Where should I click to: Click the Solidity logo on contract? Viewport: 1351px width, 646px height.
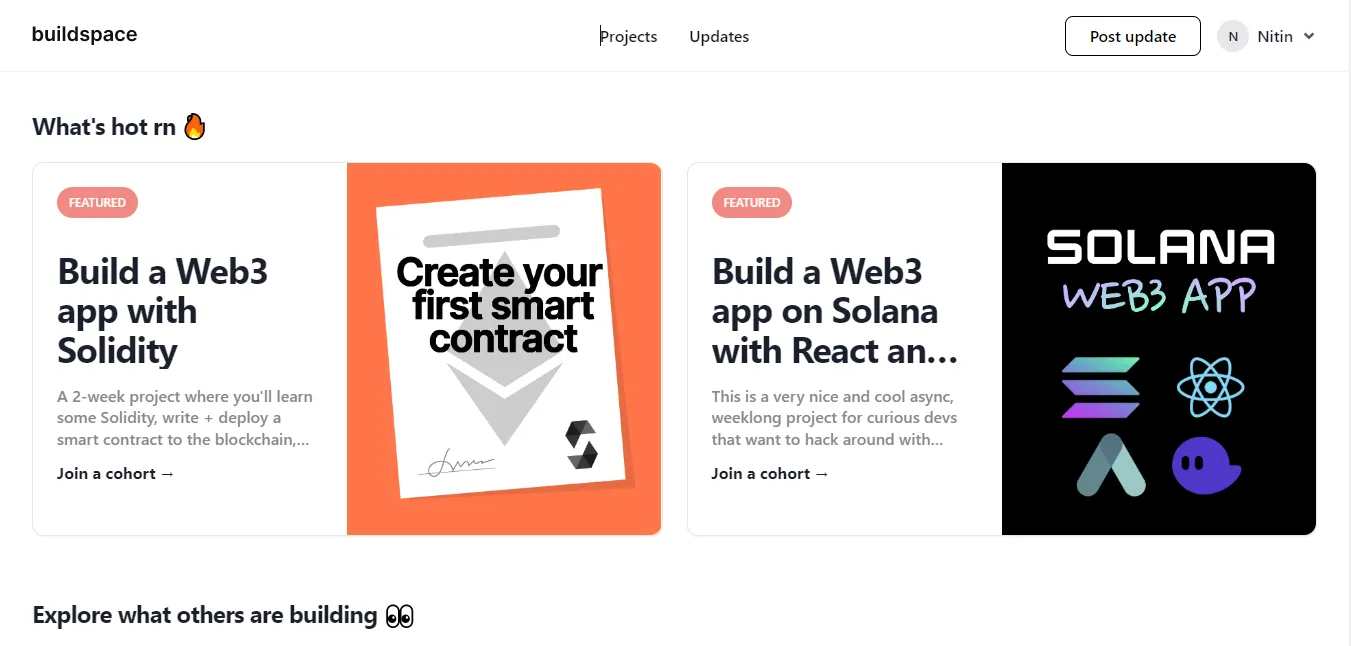click(581, 445)
